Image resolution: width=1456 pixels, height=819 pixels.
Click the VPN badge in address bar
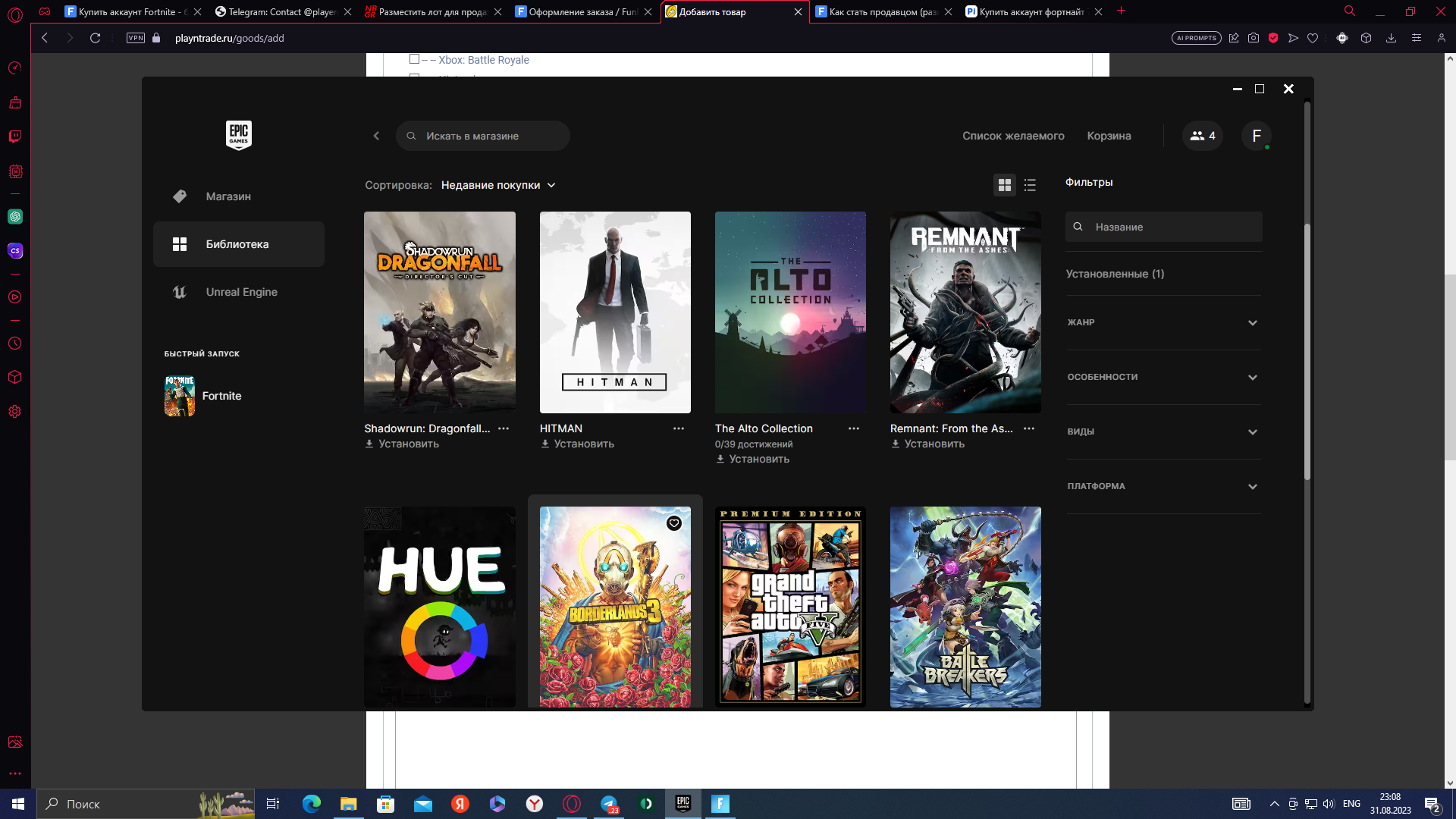[x=136, y=38]
